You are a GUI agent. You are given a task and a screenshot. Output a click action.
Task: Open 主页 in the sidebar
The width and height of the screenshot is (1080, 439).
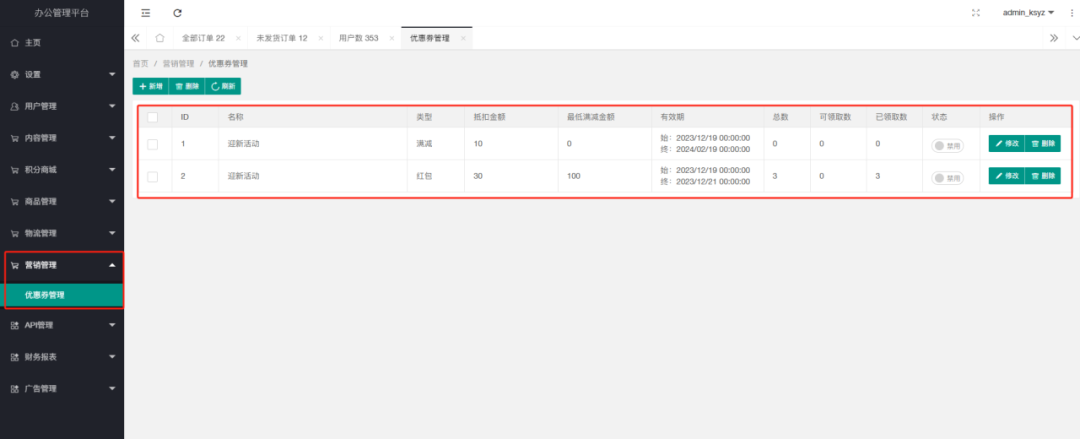pos(32,43)
